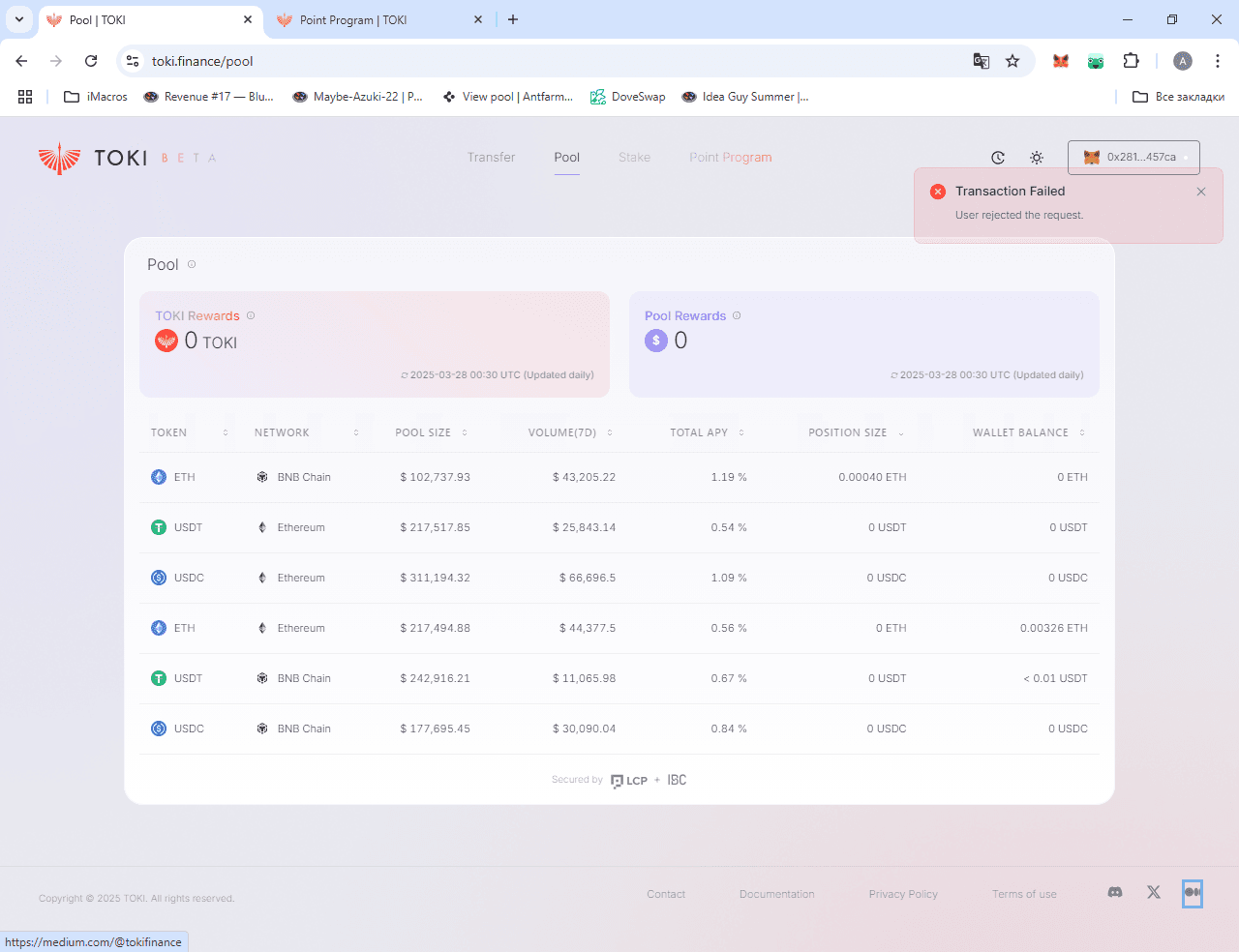The width and height of the screenshot is (1239, 952).
Task: Open the Все закладки bookmarks folder
Action: pyautogui.click(x=1179, y=97)
